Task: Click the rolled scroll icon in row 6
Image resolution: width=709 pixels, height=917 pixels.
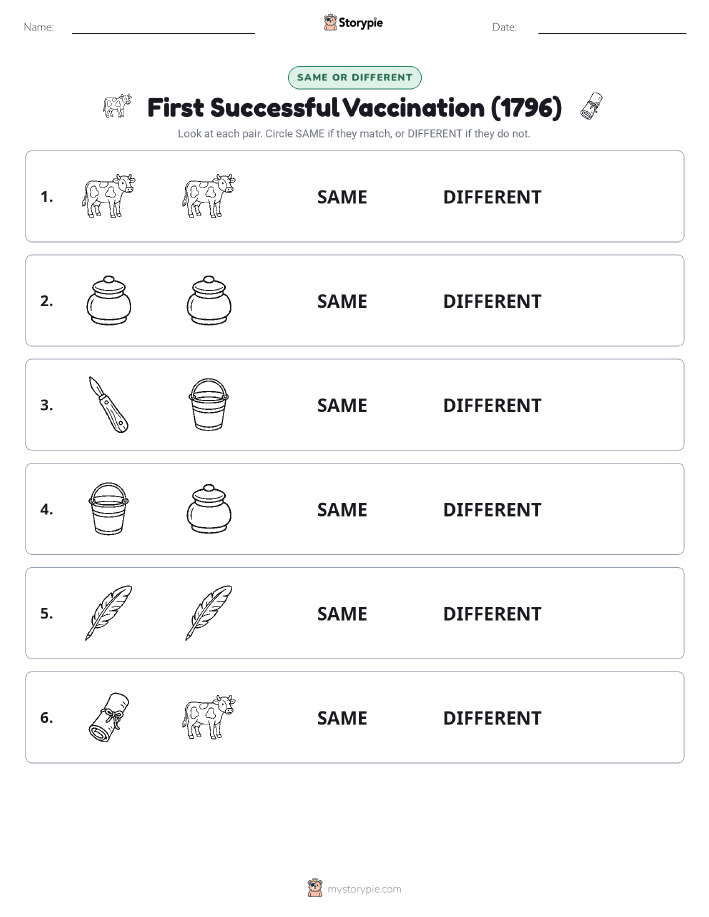Action: (x=109, y=718)
